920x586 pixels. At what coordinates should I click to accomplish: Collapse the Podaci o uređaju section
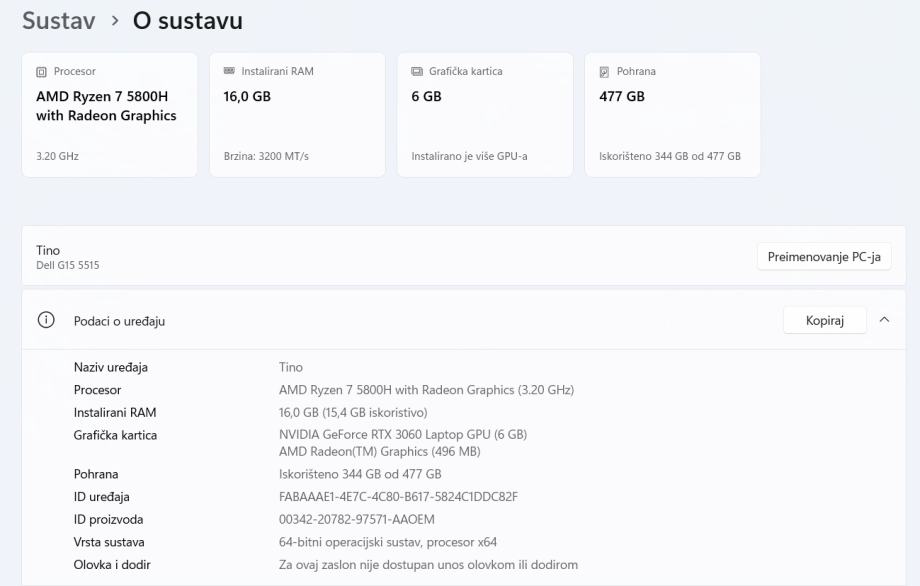click(x=884, y=320)
